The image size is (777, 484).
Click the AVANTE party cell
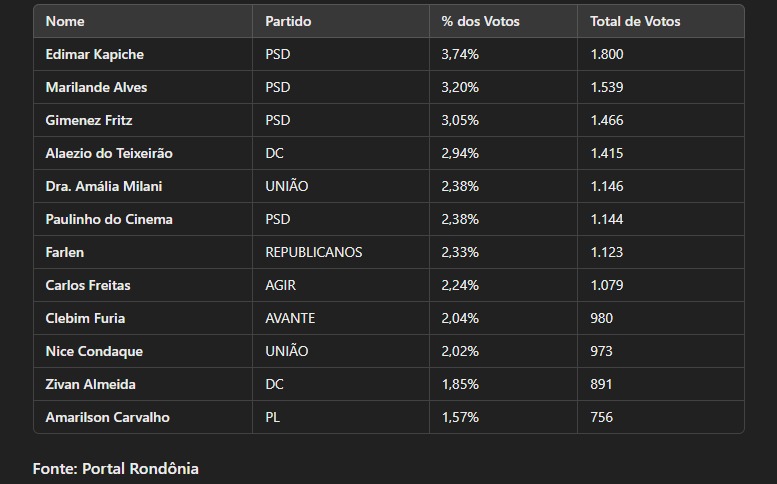click(290, 318)
